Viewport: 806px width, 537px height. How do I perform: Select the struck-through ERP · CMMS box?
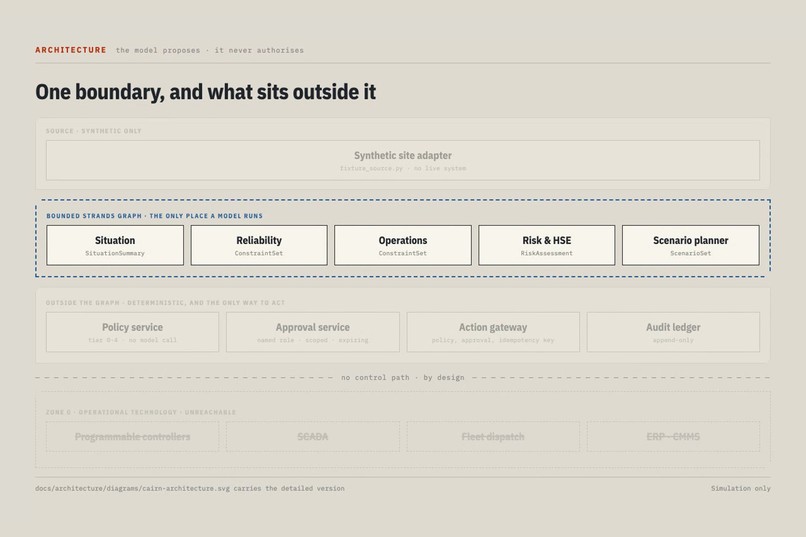[673, 437]
